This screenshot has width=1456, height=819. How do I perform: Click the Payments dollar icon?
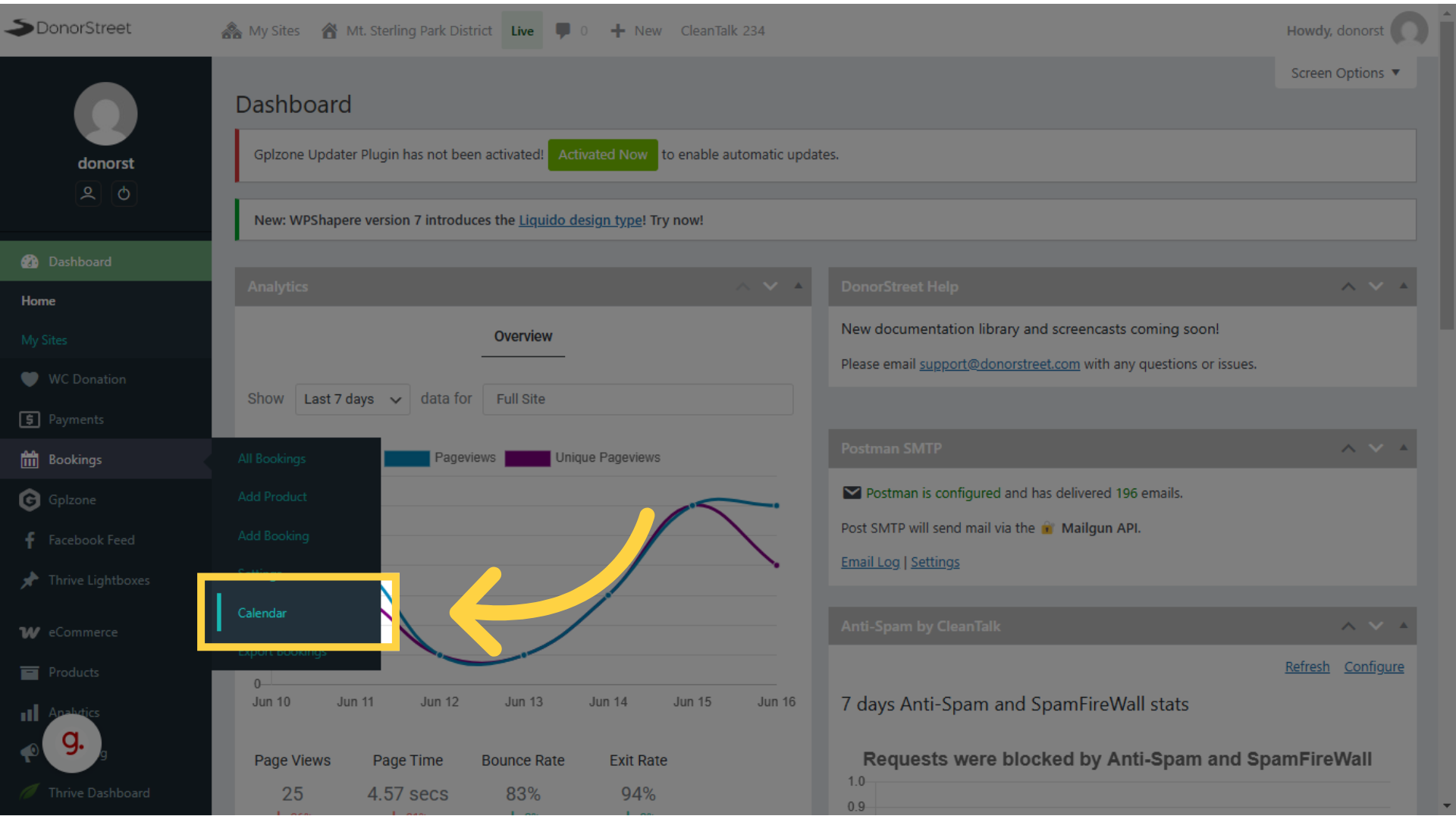[30, 419]
